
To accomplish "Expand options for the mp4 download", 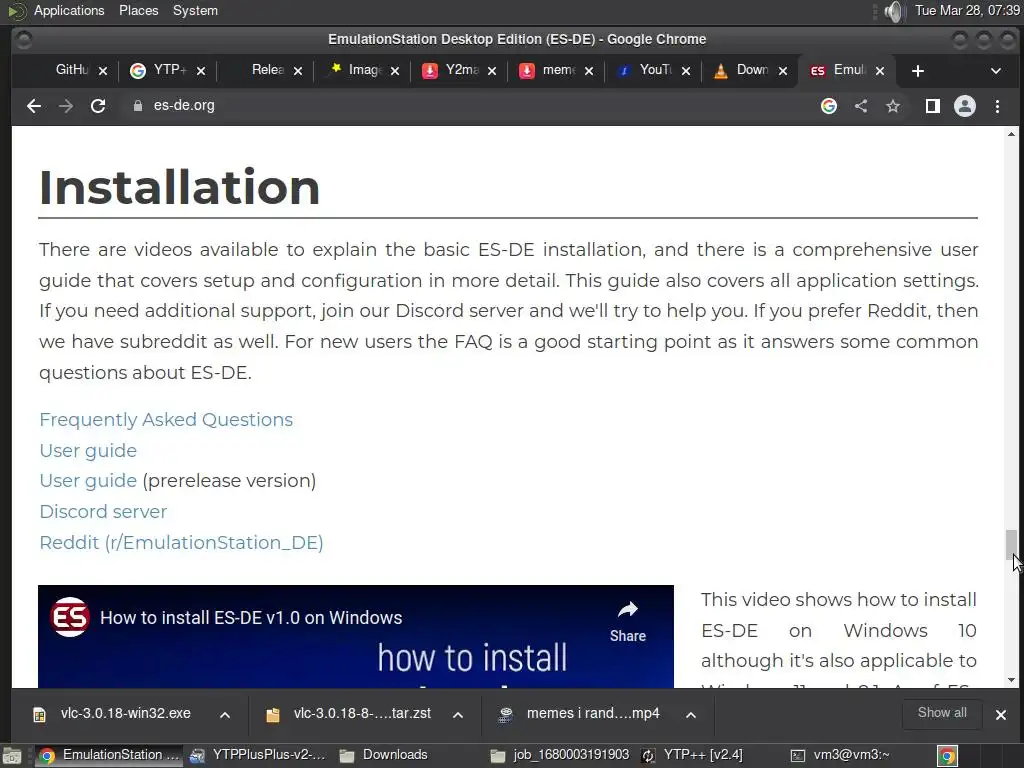I will point(691,715).
